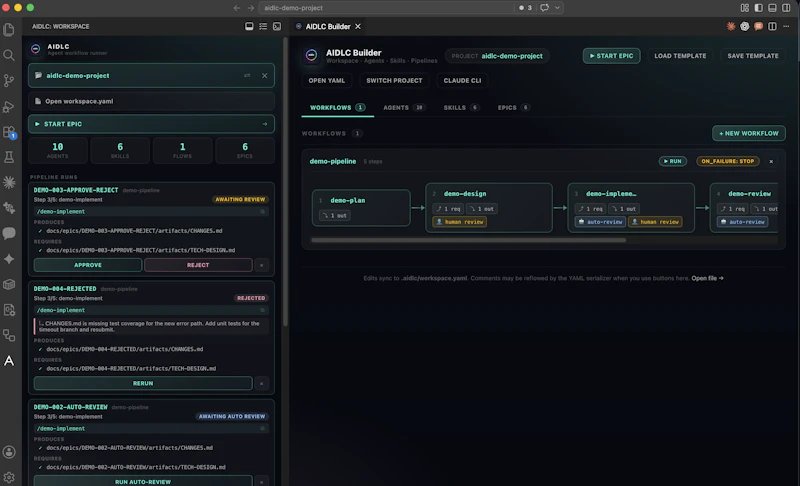Open the chat dropdown chevron in the title bar
The width and height of the screenshot is (800, 486).
(x=557, y=8)
